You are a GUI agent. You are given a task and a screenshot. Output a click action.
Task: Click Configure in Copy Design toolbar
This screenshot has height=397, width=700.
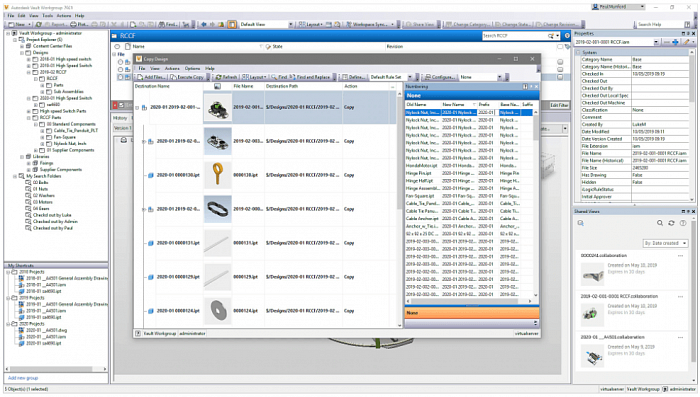440,77
